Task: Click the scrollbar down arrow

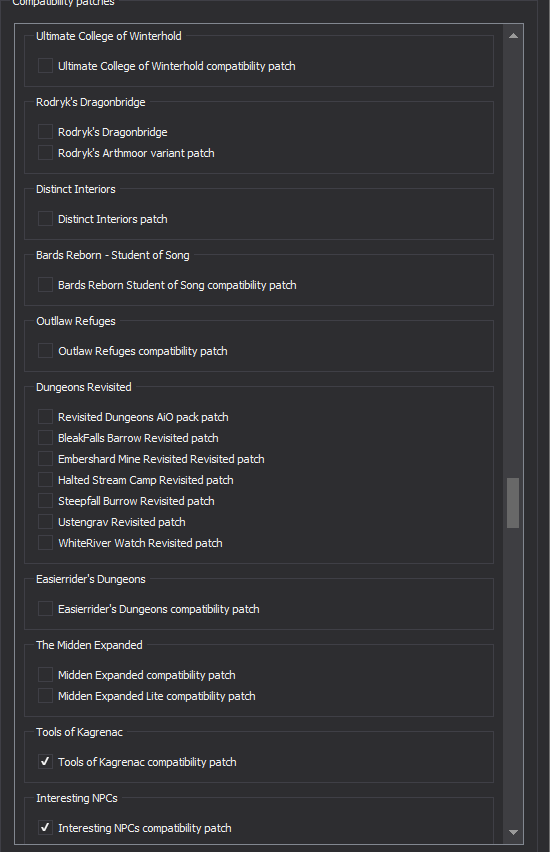Action: 513,832
